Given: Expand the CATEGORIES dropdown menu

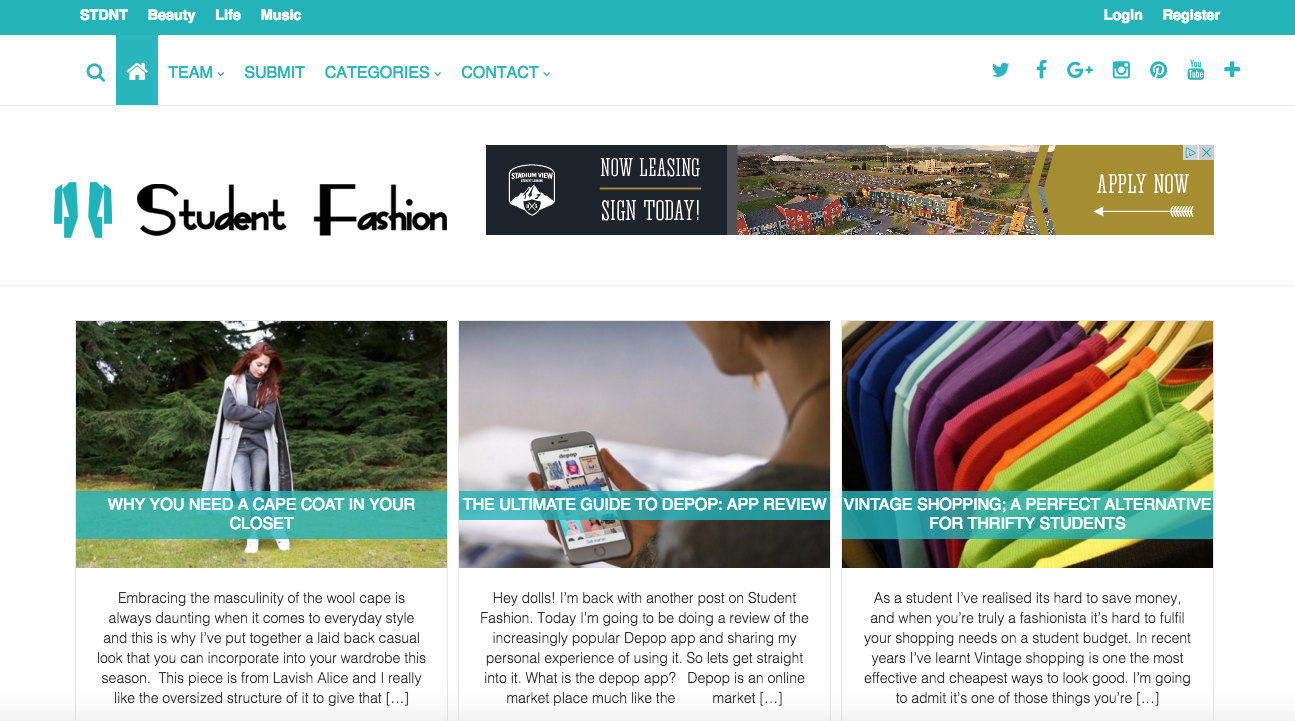Looking at the screenshot, I should (x=383, y=72).
